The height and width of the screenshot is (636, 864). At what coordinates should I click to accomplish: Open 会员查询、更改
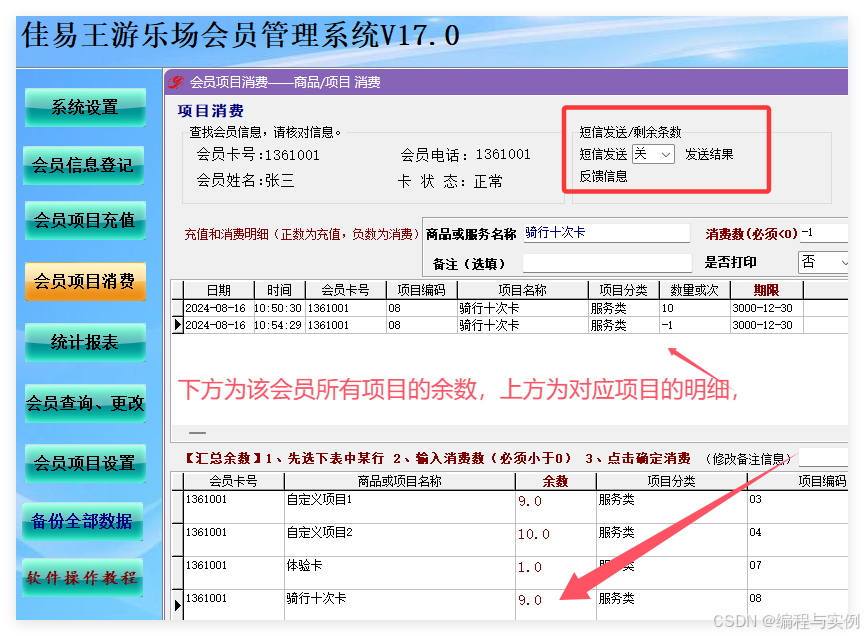point(85,403)
